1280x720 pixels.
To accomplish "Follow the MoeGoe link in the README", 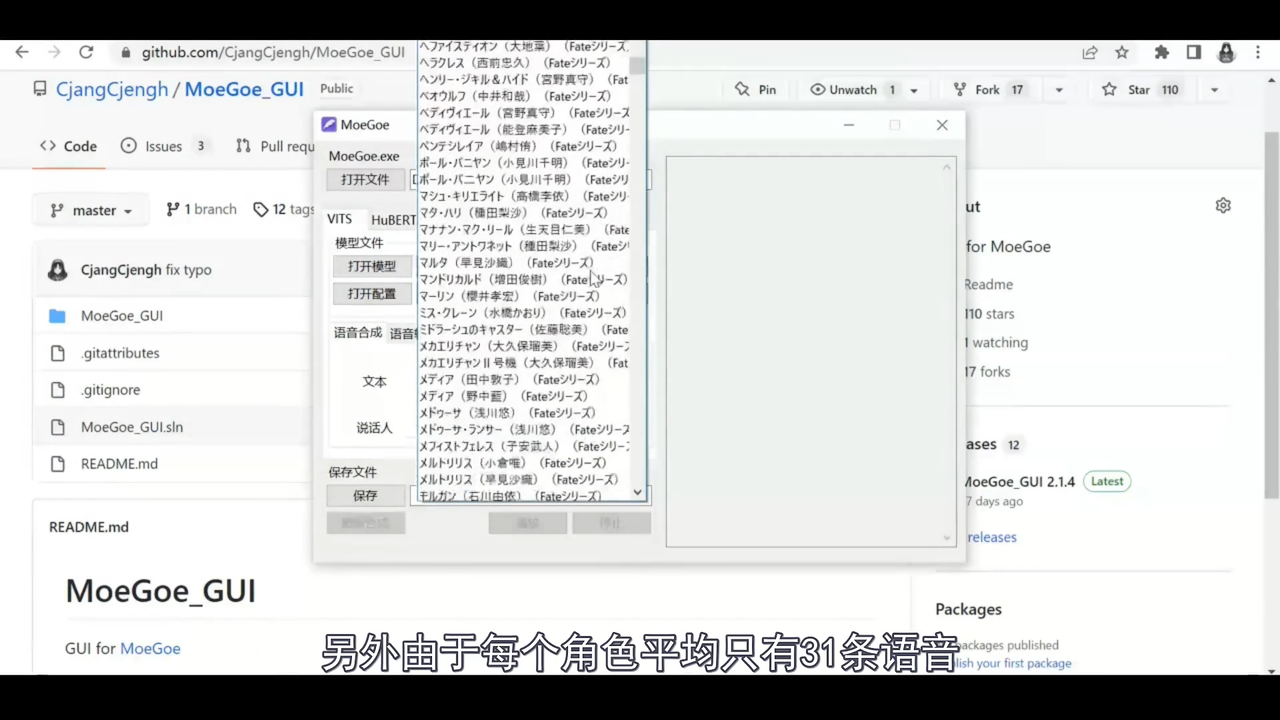I will (150, 648).
